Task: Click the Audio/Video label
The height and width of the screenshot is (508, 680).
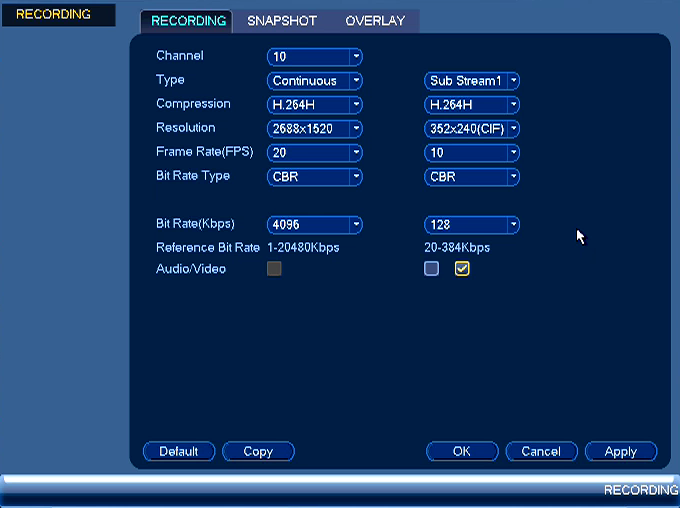Action: click(x=191, y=269)
